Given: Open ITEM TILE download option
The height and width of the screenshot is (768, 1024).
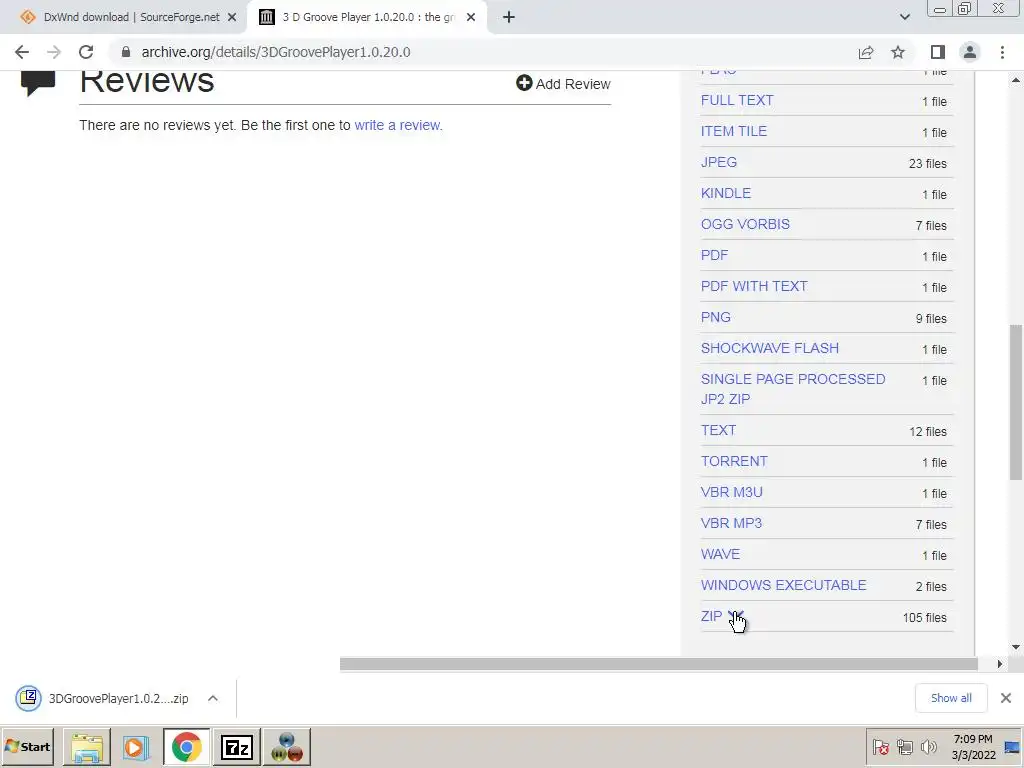Looking at the screenshot, I should coord(733,131).
